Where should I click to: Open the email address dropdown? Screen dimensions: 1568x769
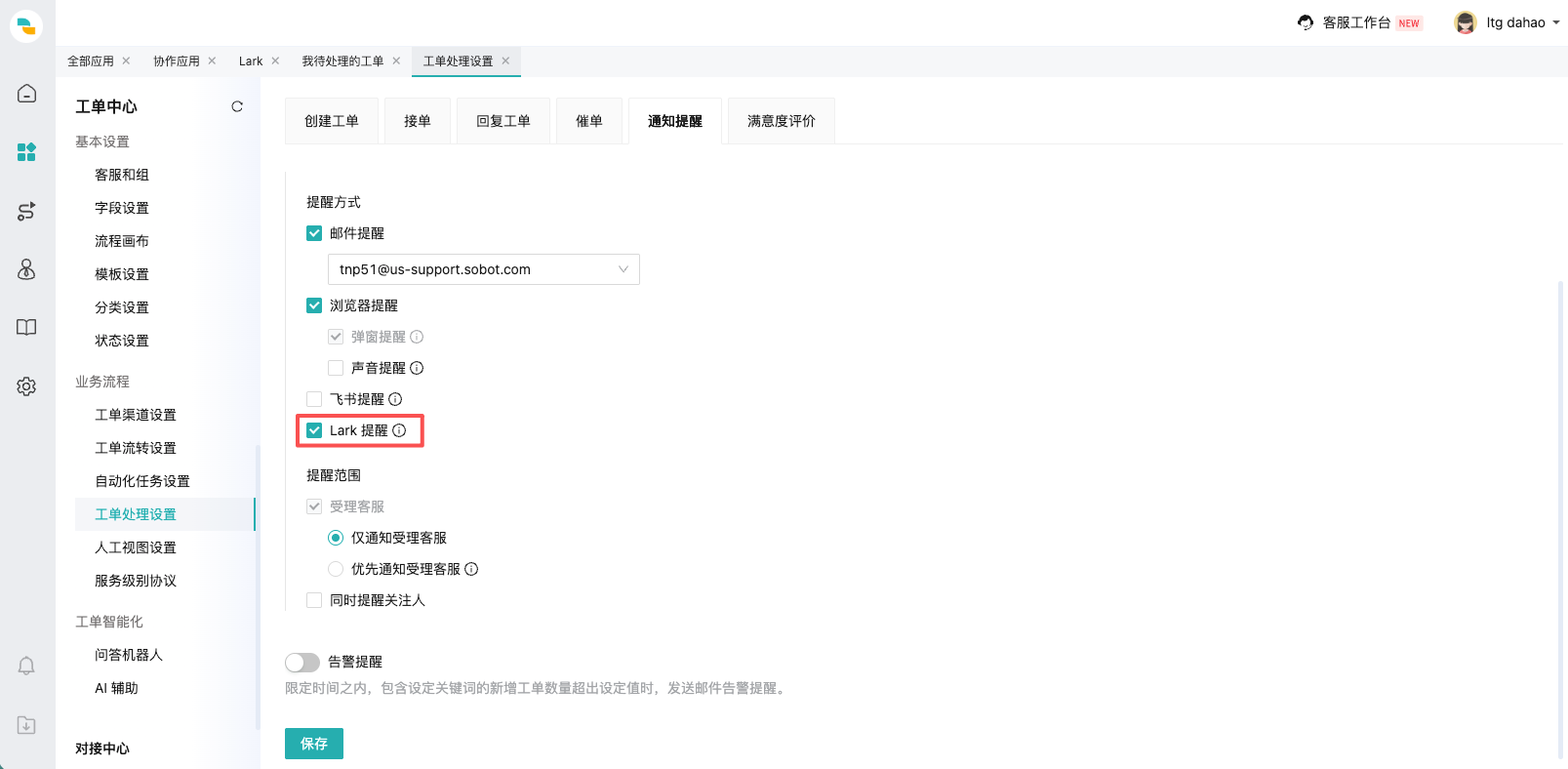tap(484, 269)
